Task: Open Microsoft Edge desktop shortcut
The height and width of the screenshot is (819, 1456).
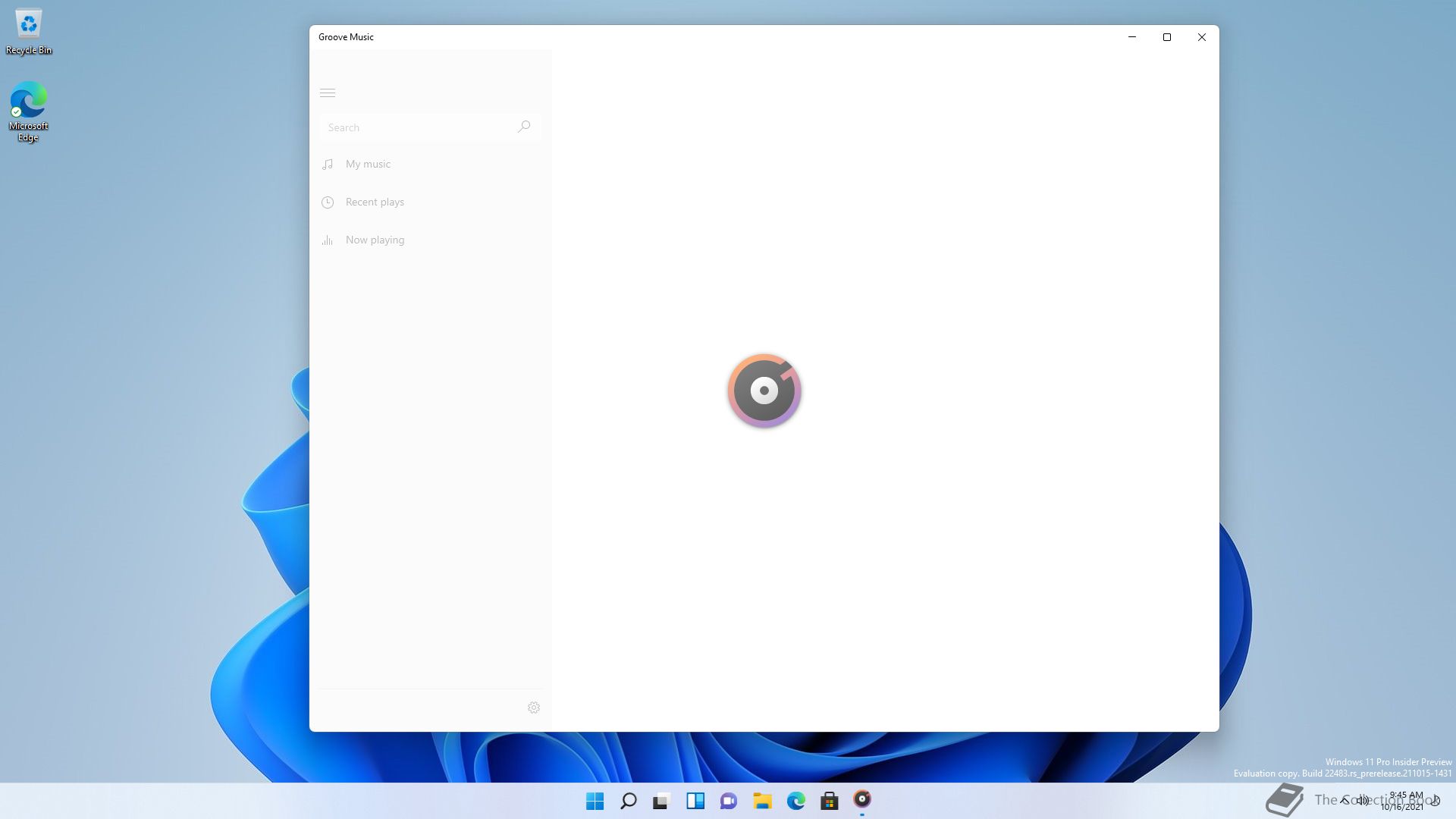Action: (29, 111)
